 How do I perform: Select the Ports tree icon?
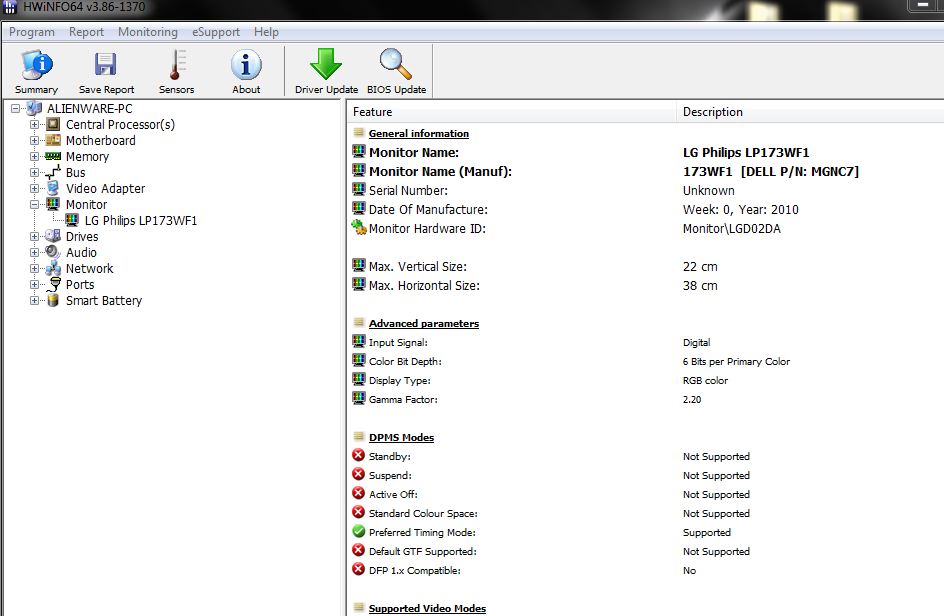pyautogui.click(x=53, y=284)
